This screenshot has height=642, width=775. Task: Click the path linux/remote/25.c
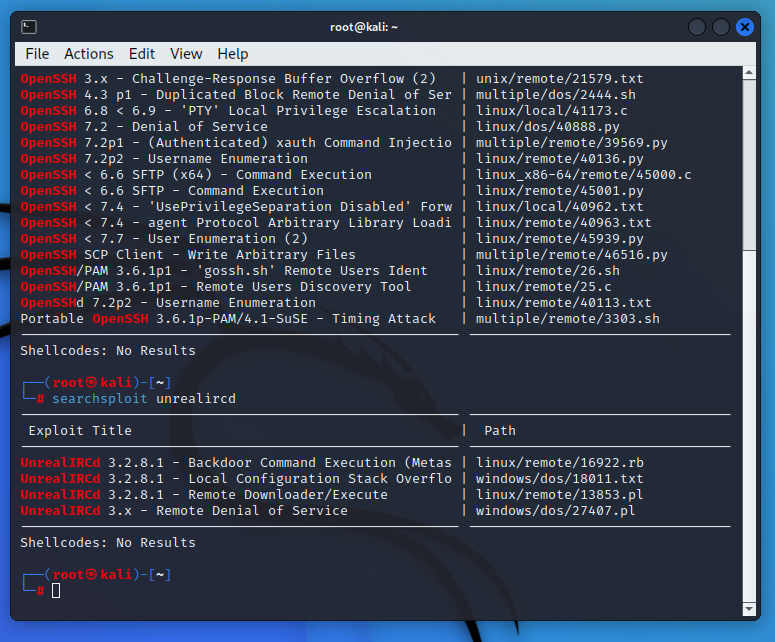[544, 287]
